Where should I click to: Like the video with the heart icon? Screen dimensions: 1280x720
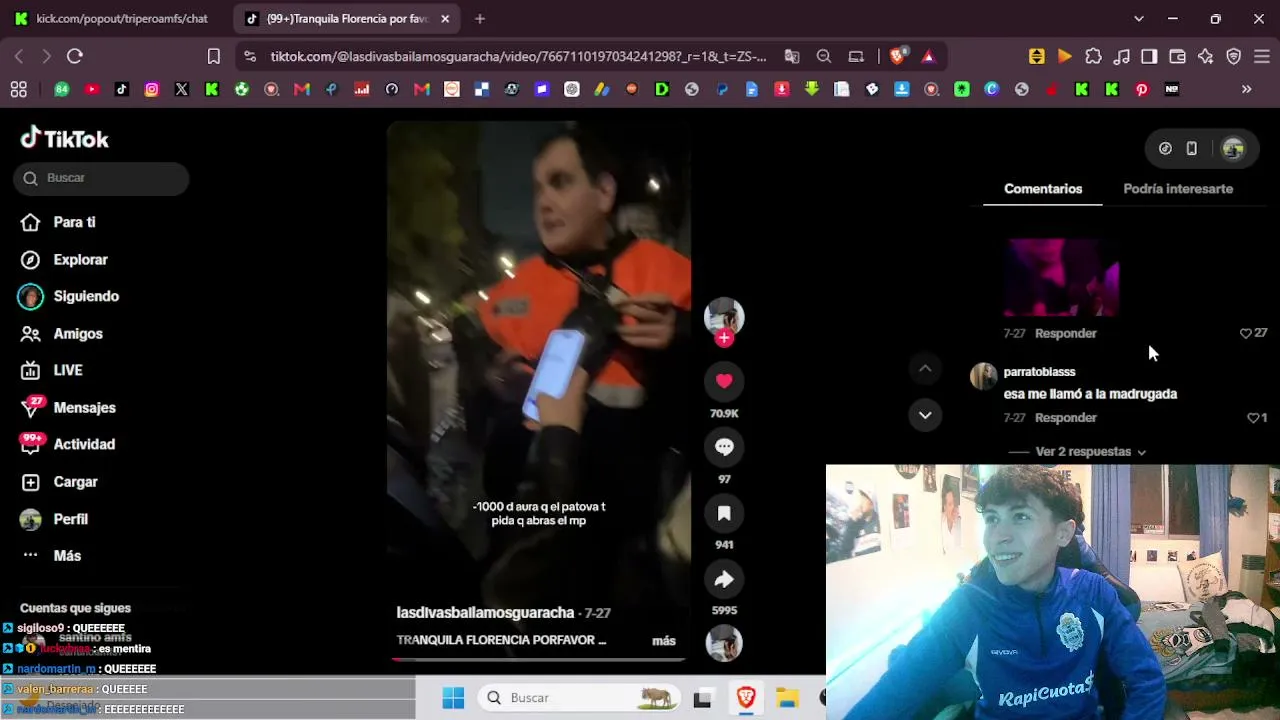[x=724, y=380]
